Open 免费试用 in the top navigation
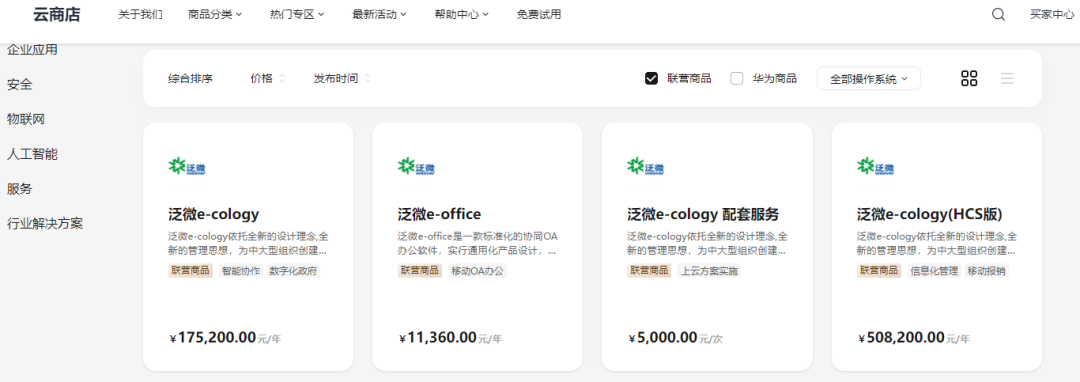This screenshot has width=1080, height=382. tap(539, 14)
